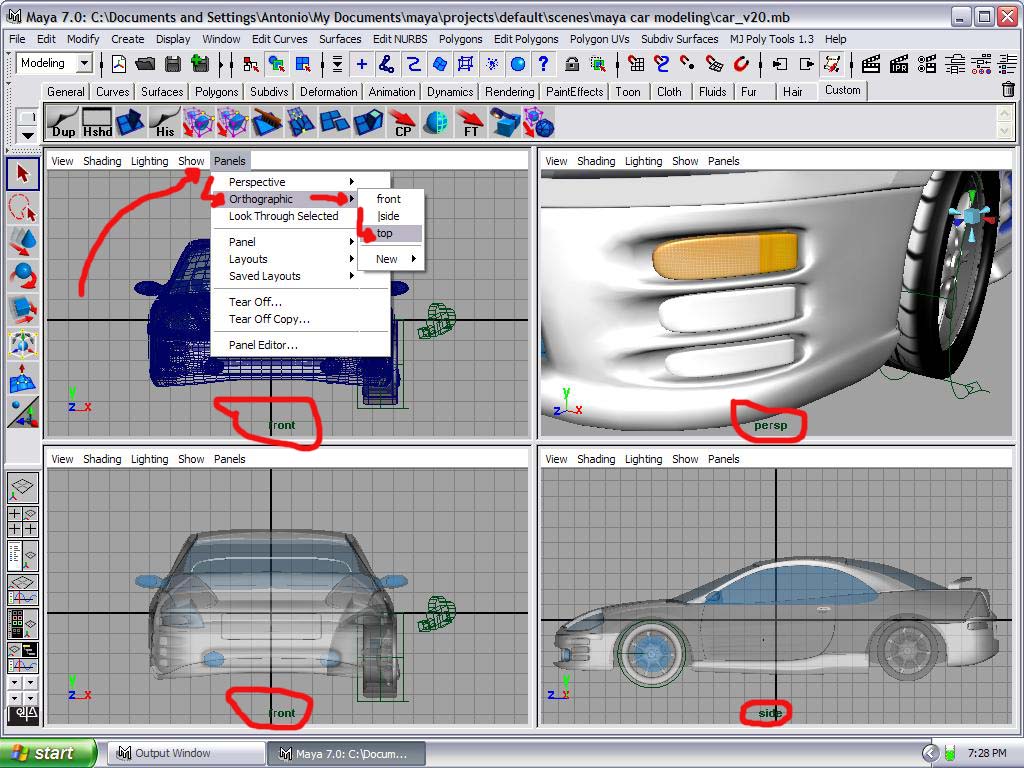Switch to Hypershade/Persp layout
The width and height of the screenshot is (1024, 768).
coord(23,624)
